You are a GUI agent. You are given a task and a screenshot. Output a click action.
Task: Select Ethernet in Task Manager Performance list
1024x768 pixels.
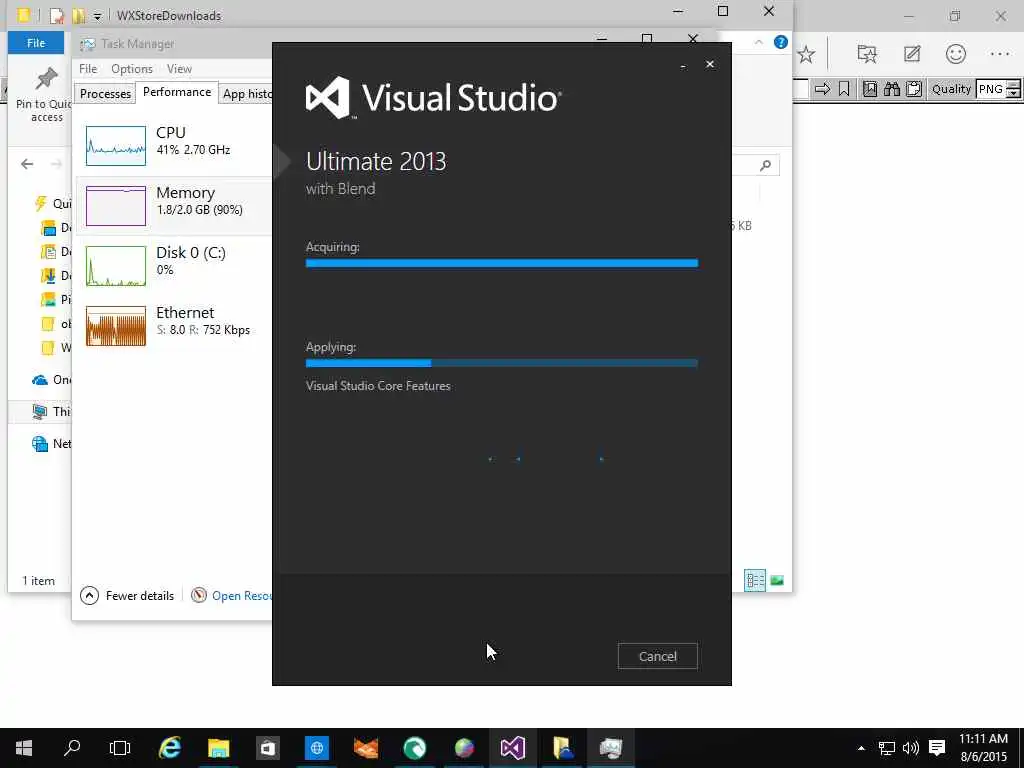pos(174,325)
